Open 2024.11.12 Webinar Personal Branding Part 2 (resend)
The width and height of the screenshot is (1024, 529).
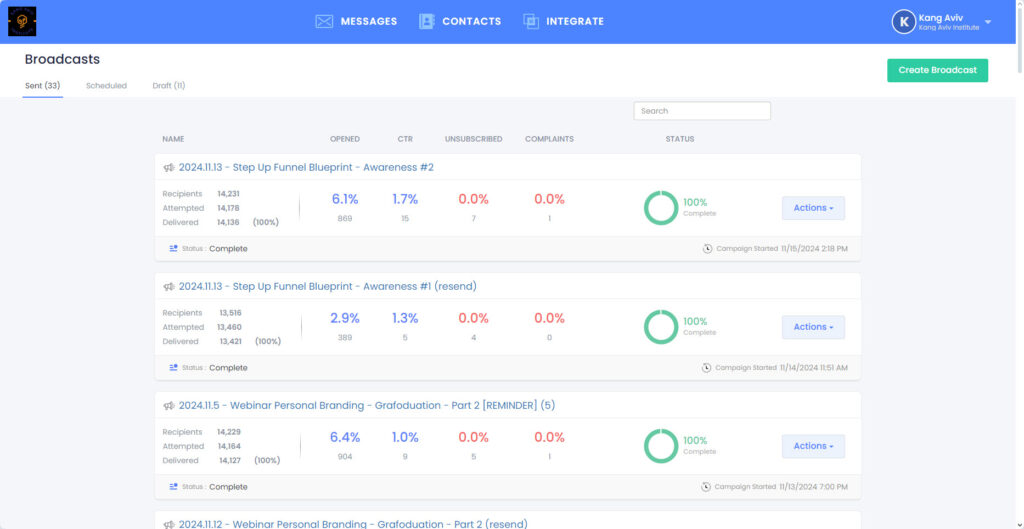point(353,524)
